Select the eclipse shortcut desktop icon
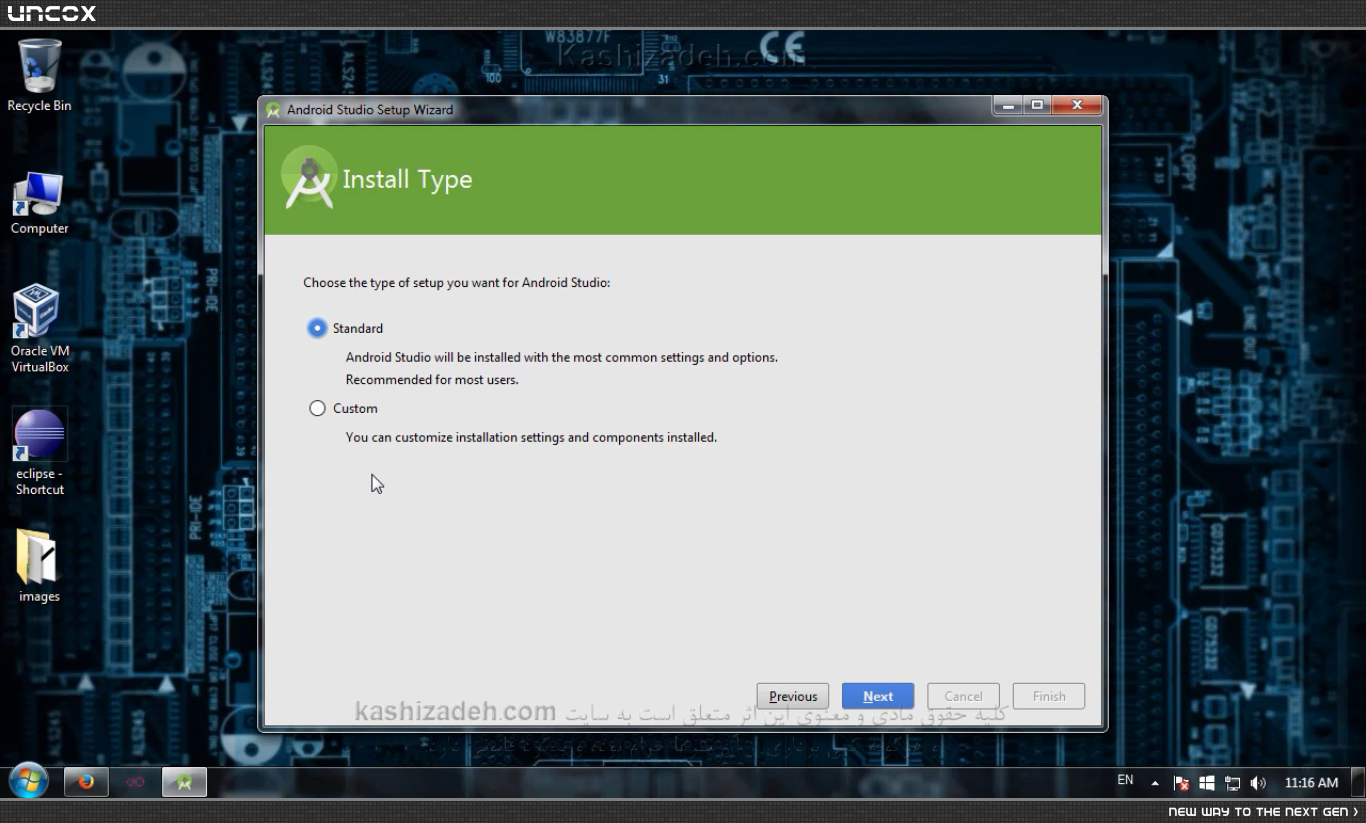Screen dimensions: 1366x823 point(40,452)
